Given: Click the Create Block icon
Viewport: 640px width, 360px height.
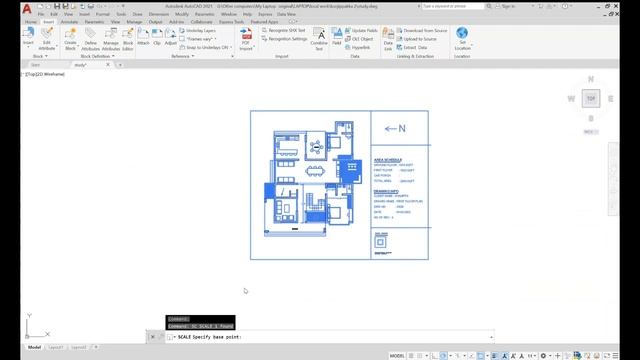Looking at the screenshot, I should click(x=70, y=33).
